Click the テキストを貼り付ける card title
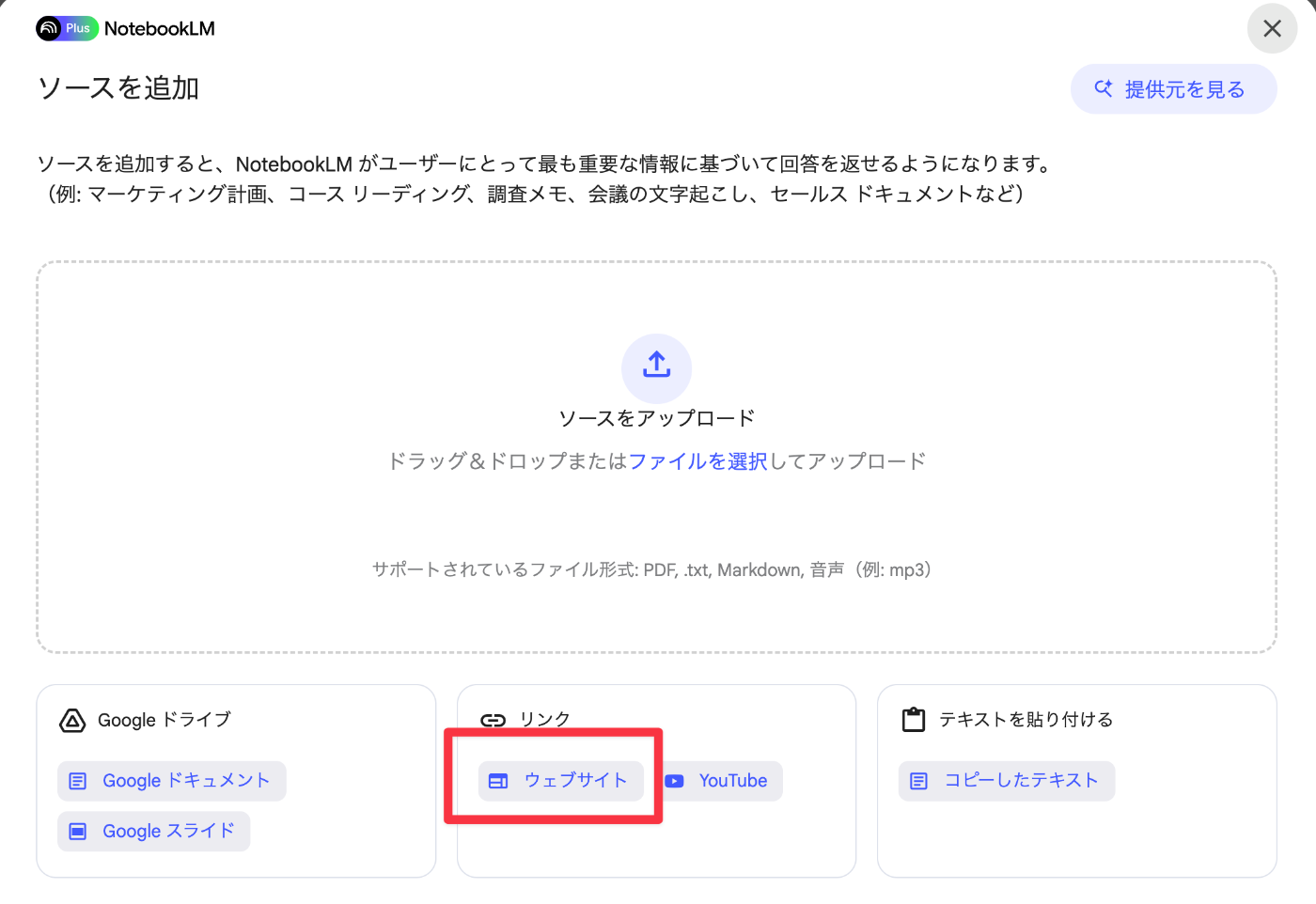This screenshot has height=904, width=1316. pos(1026,720)
